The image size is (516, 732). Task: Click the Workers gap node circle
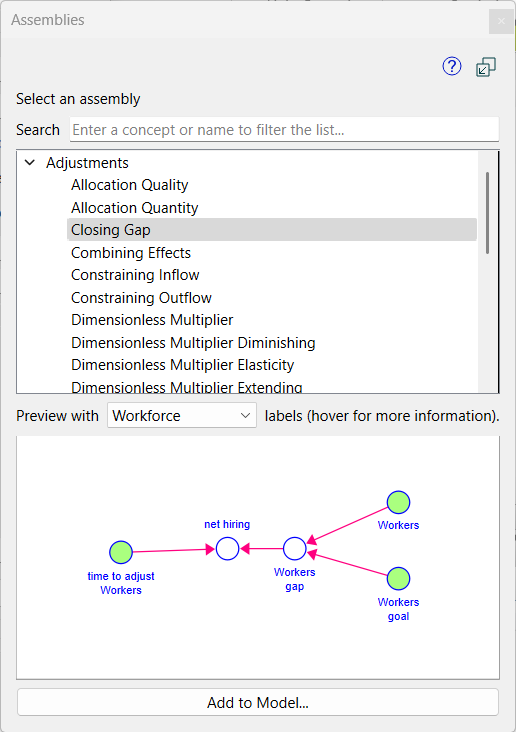click(295, 549)
